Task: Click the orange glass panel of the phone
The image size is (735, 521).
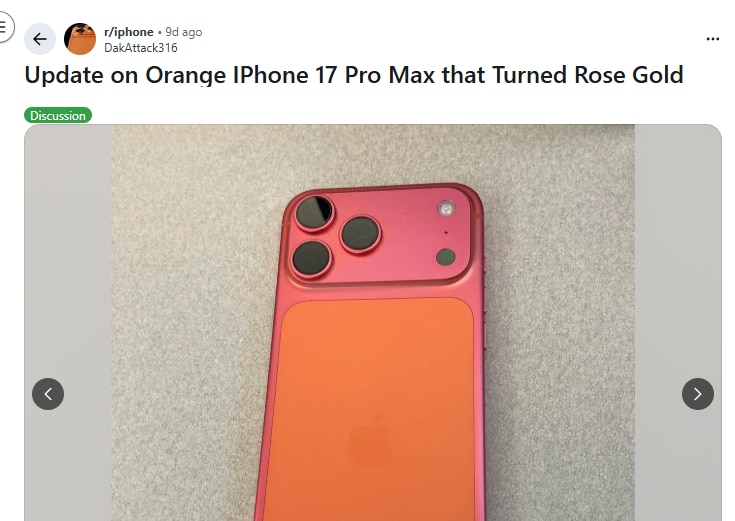Action: tap(373, 409)
